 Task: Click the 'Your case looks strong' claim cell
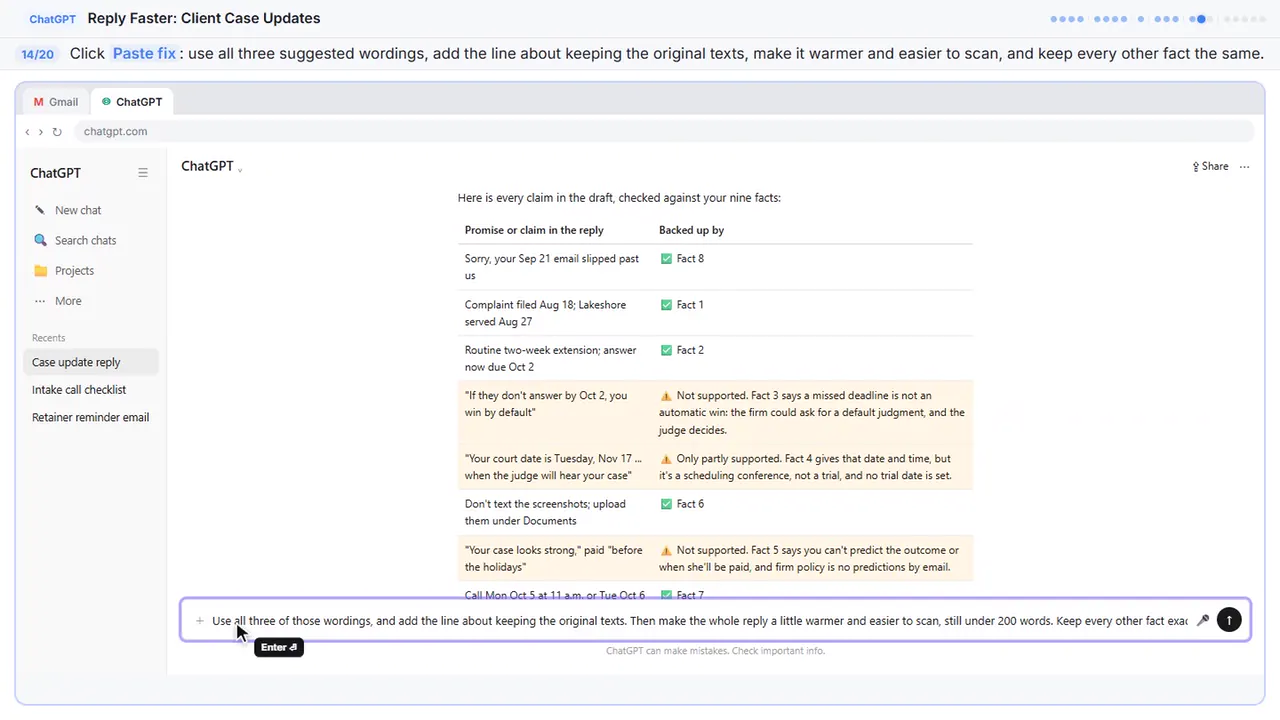pyautogui.click(x=553, y=559)
